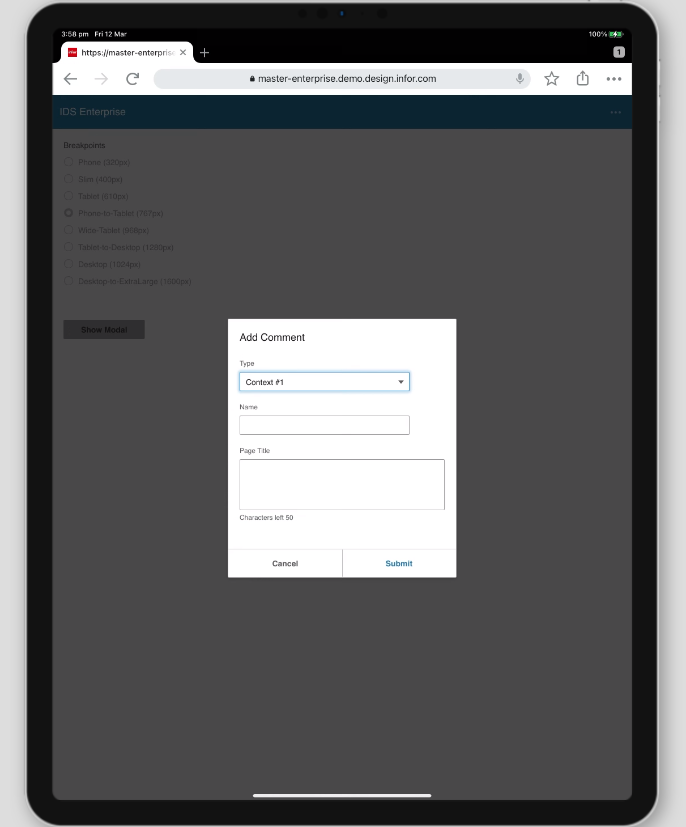This screenshot has height=827, width=686.
Task: Tap the clock time in status bar
Action: pyautogui.click(x=75, y=34)
